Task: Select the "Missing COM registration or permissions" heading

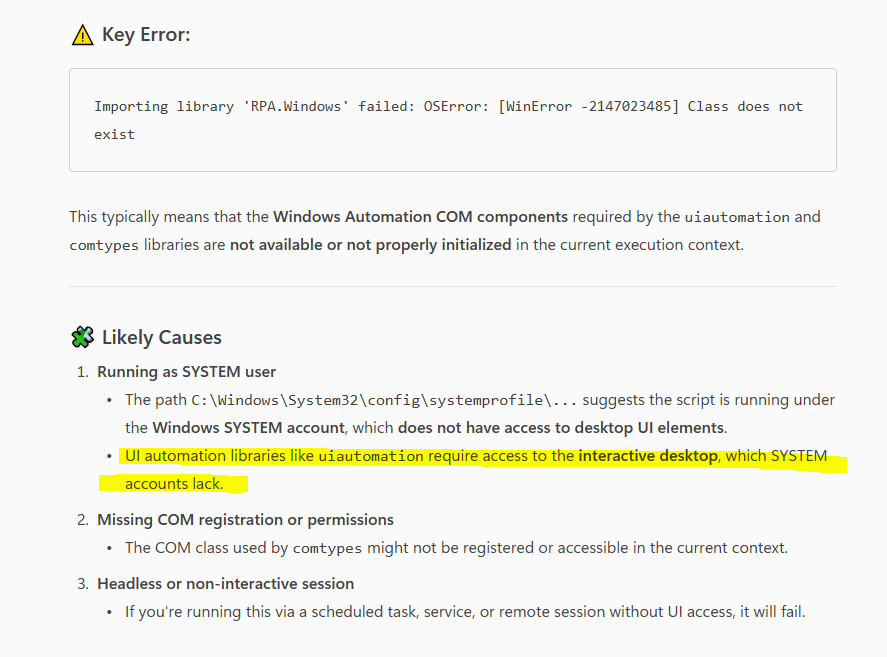Action: [x=245, y=520]
